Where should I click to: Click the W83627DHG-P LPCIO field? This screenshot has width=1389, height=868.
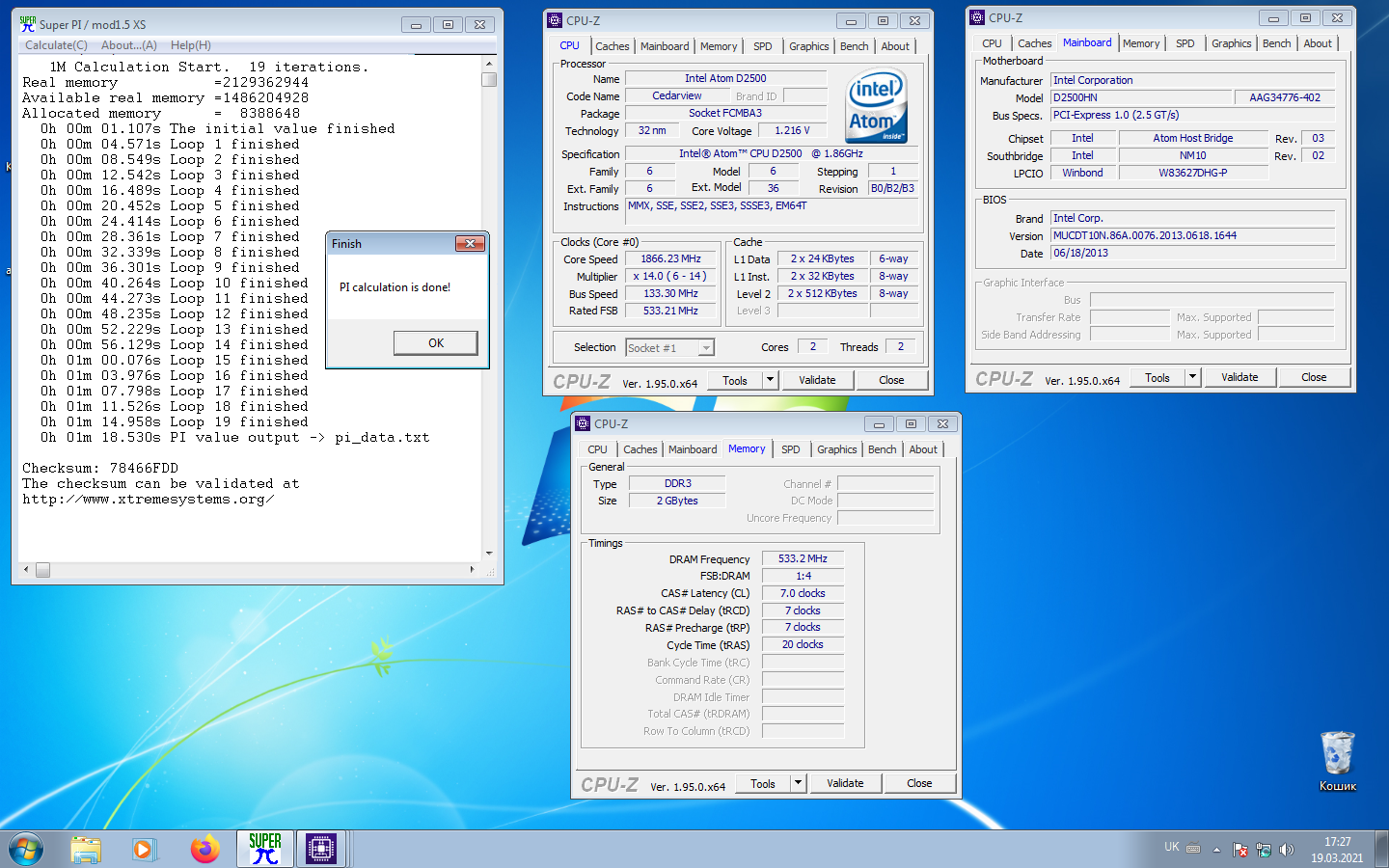[1193, 173]
